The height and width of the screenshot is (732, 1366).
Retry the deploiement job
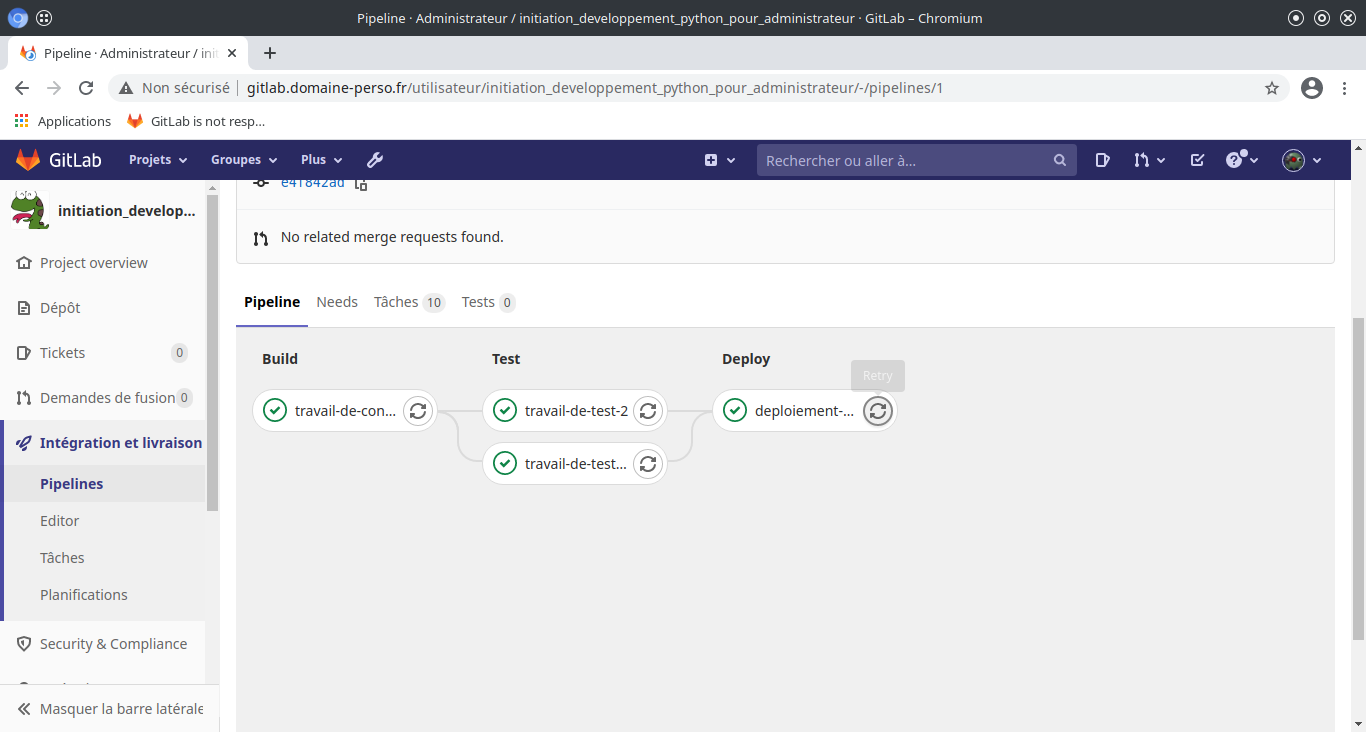[x=877, y=411]
